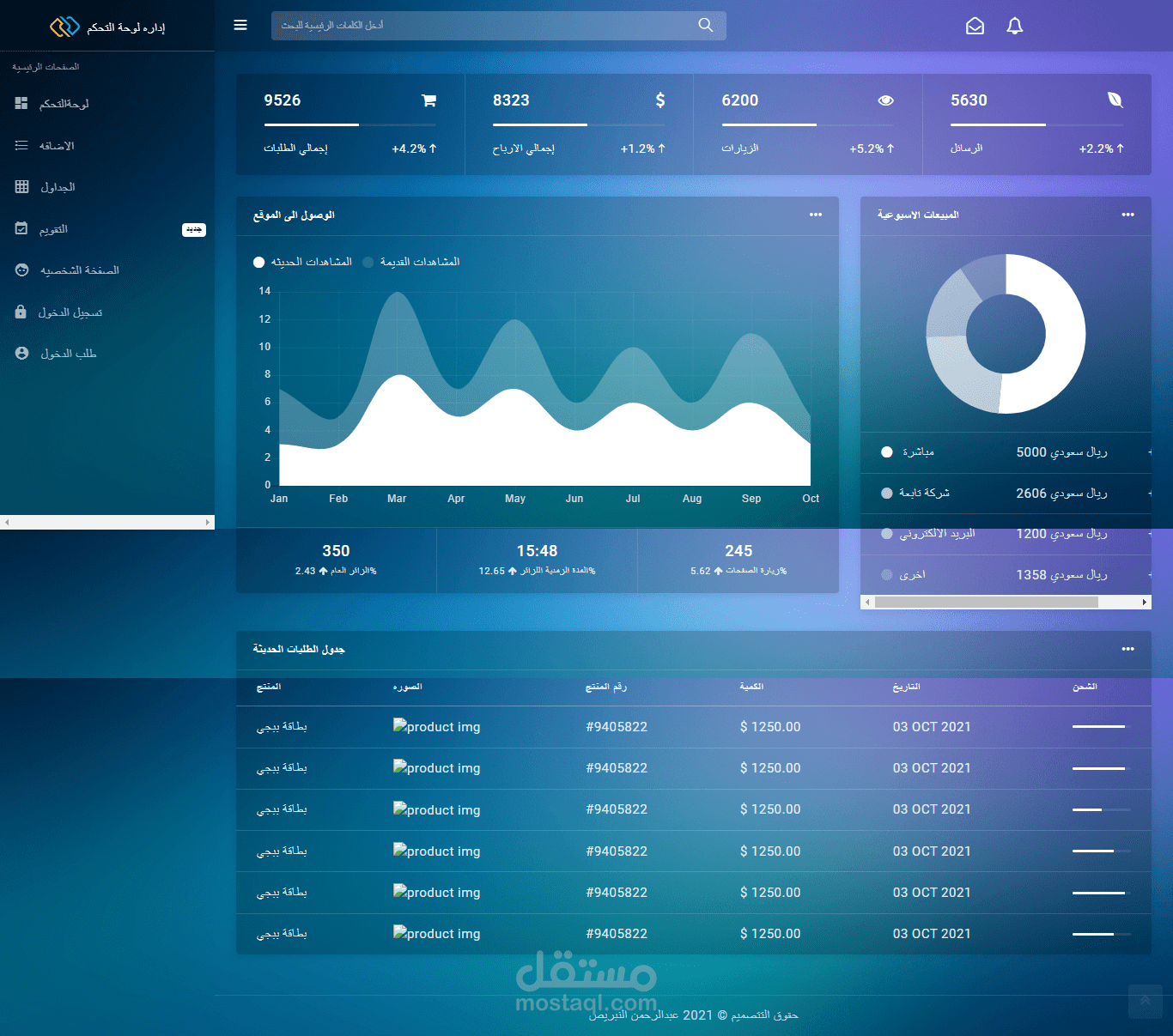Toggle المشاهدات القديمة chart legend

(x=411, y=262)
